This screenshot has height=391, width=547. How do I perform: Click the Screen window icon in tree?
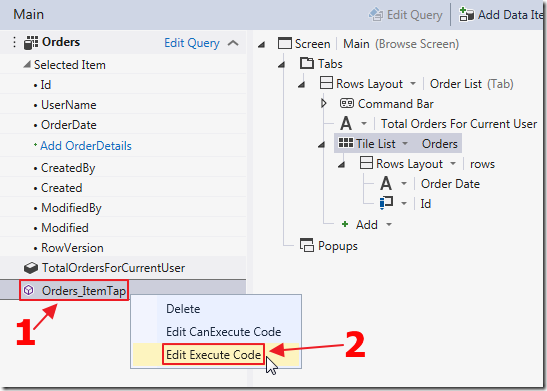pos(285,44)
